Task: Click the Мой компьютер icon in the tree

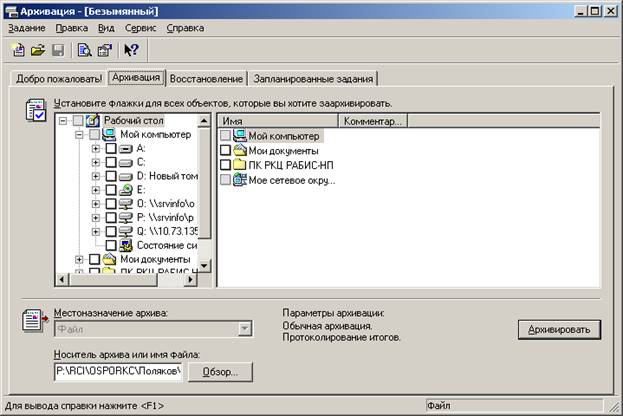Action: click(x=109, y=135)
